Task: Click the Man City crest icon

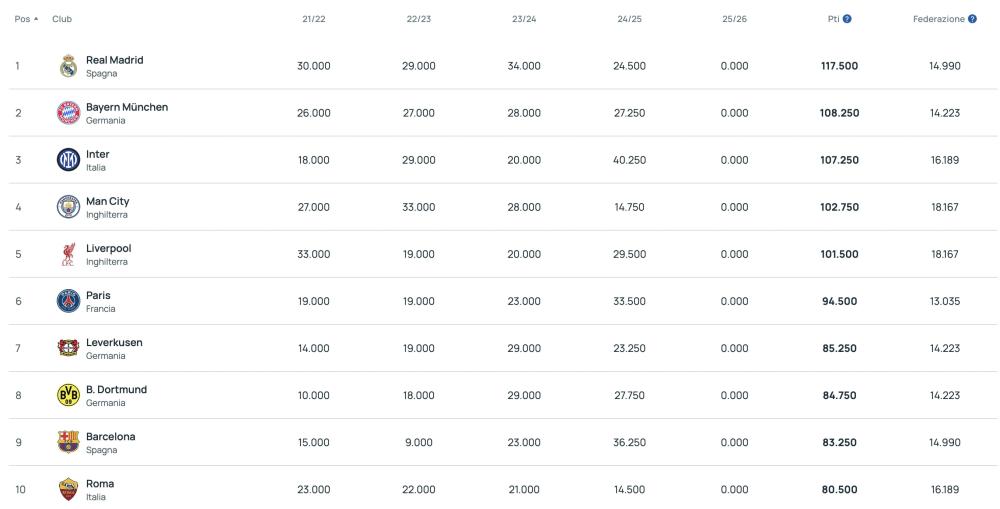Action: pyautogui.click(x=68, y=207)
